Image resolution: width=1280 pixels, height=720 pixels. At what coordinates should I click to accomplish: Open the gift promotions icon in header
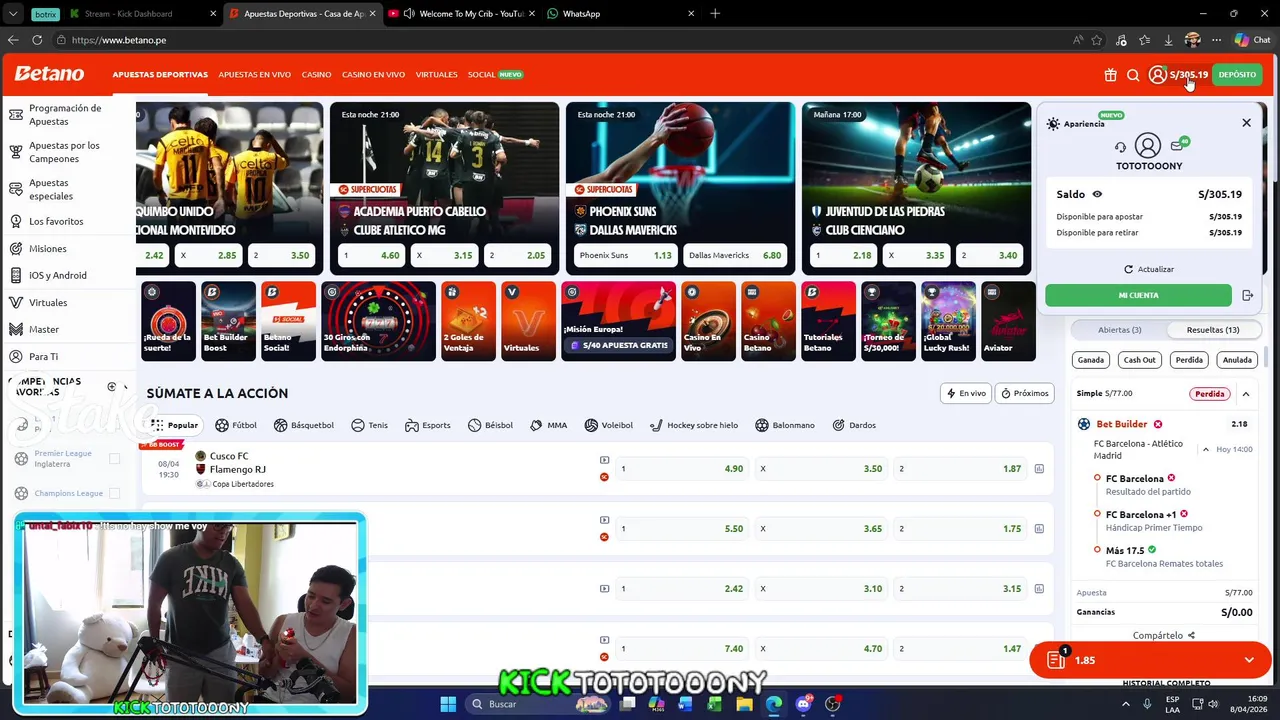[1110, 75]
